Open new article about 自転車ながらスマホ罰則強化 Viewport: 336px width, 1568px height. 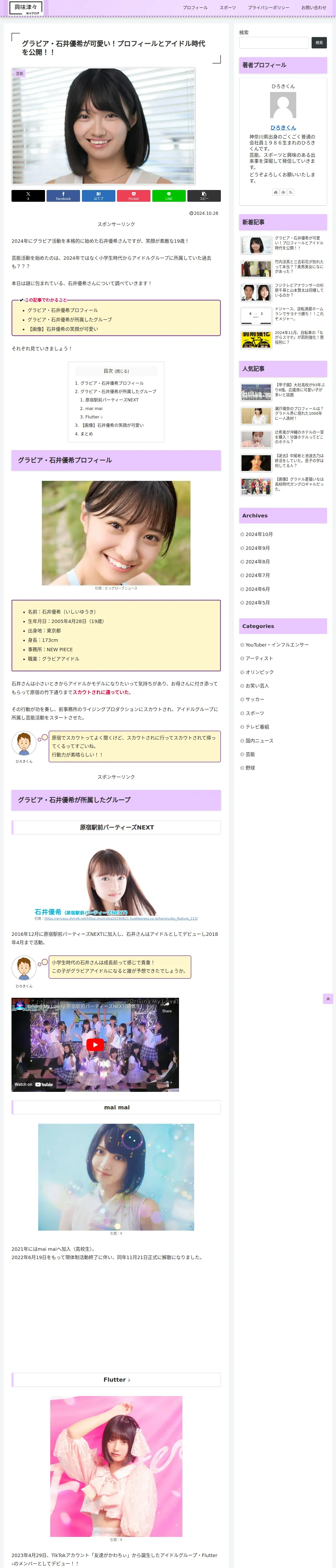point(283,340)
